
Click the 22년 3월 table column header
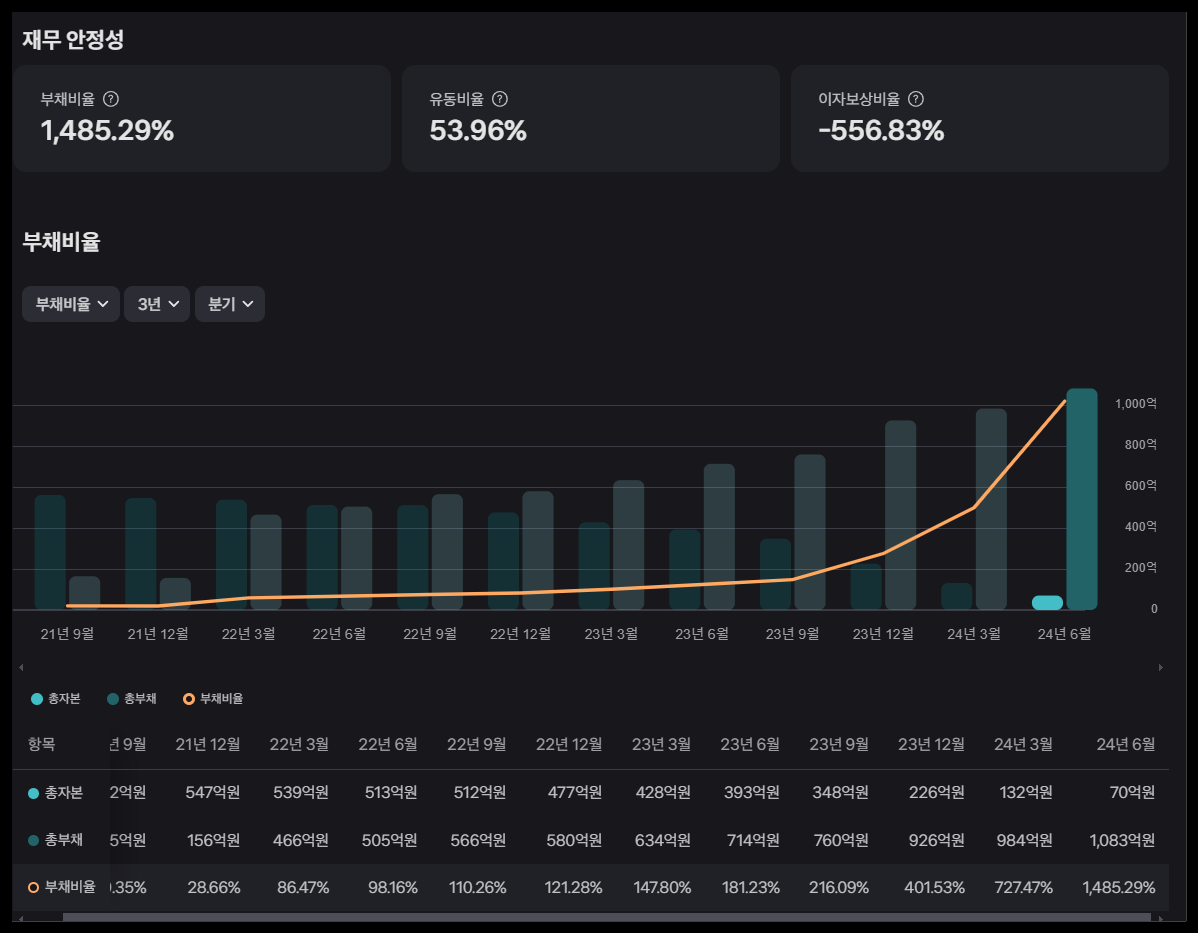point(299,744)
